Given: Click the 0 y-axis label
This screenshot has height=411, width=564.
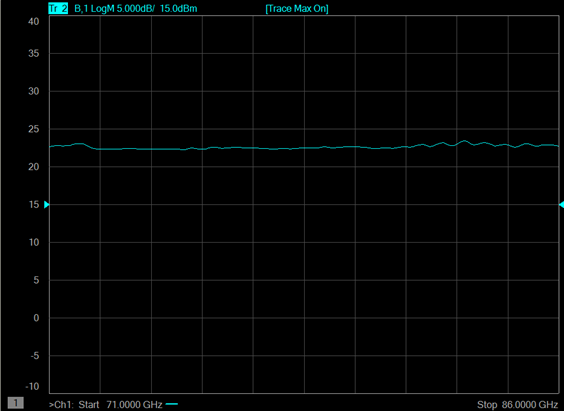Looking at the screenshot, I should tap(36, 318).
